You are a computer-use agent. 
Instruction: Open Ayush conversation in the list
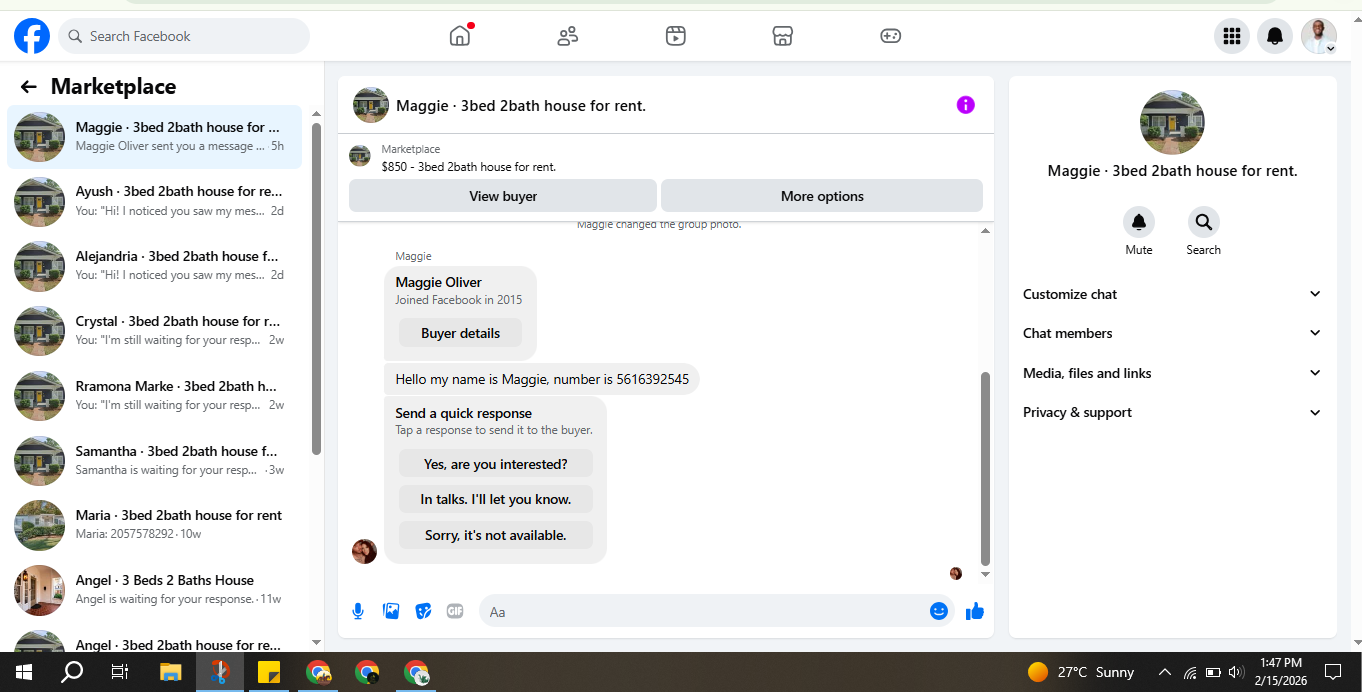154,201
